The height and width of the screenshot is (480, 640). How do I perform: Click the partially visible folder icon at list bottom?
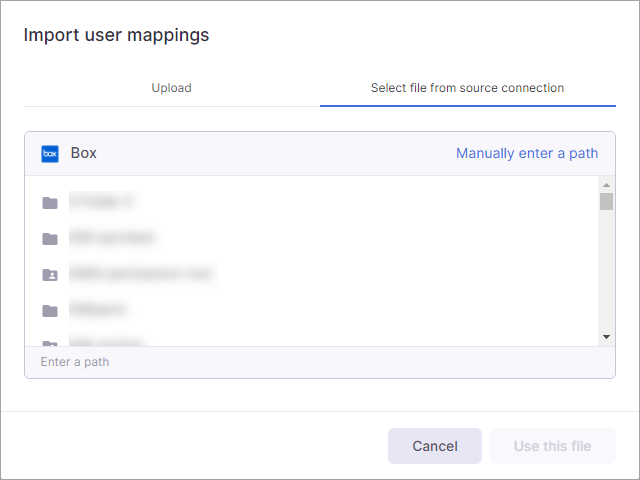(50, 343)
